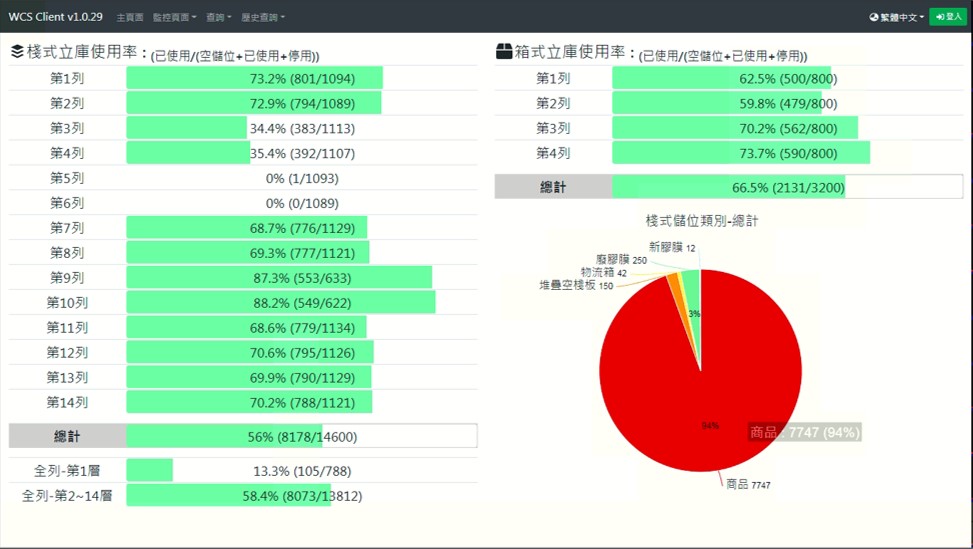Viewport: 973px width, 549px height.
Task: Click the 87.3% (553/633) usage bar
Action: [279, 278]
